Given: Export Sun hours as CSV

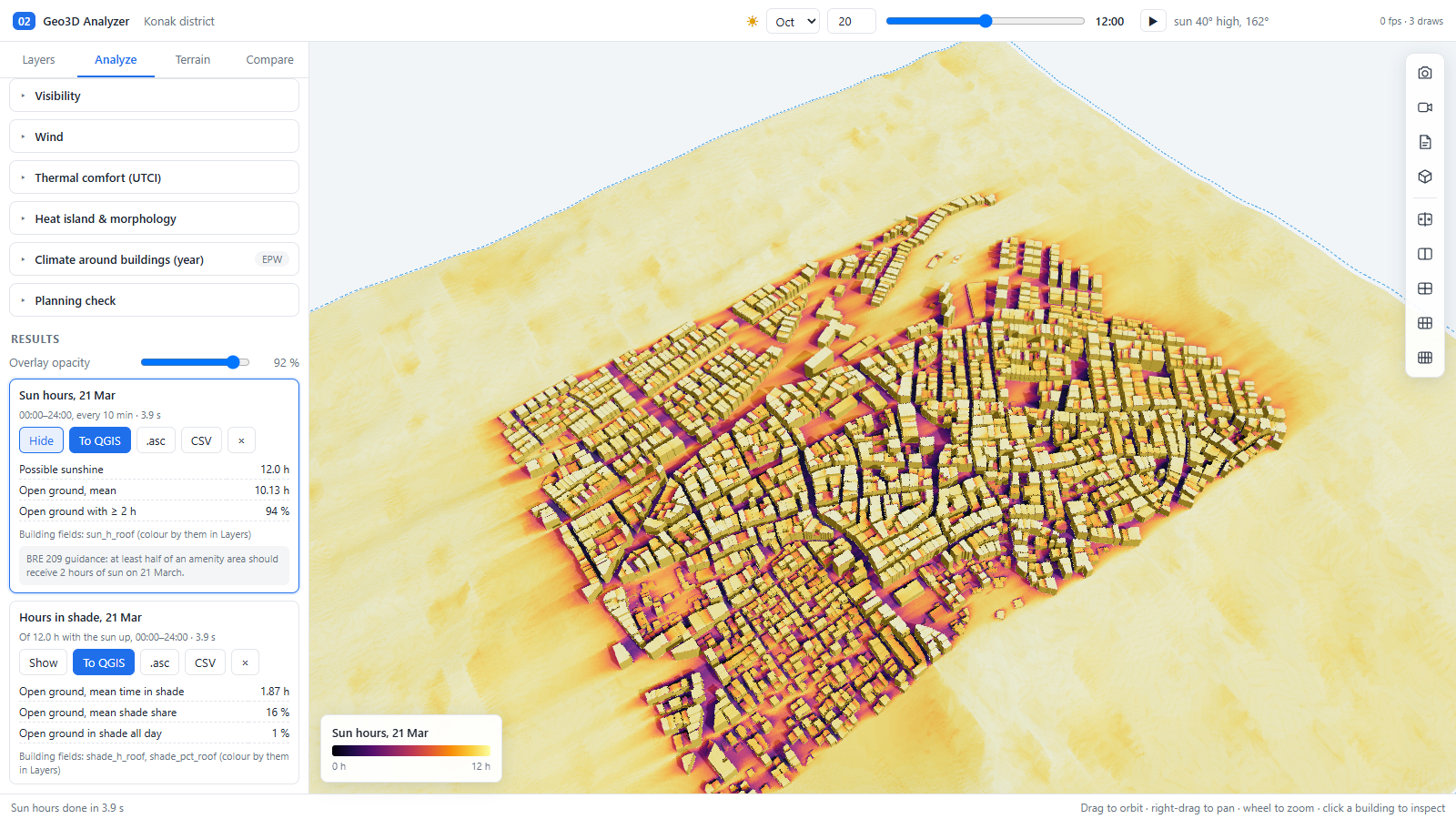Looking at the screenshot, I should click(x=201, y=440).
